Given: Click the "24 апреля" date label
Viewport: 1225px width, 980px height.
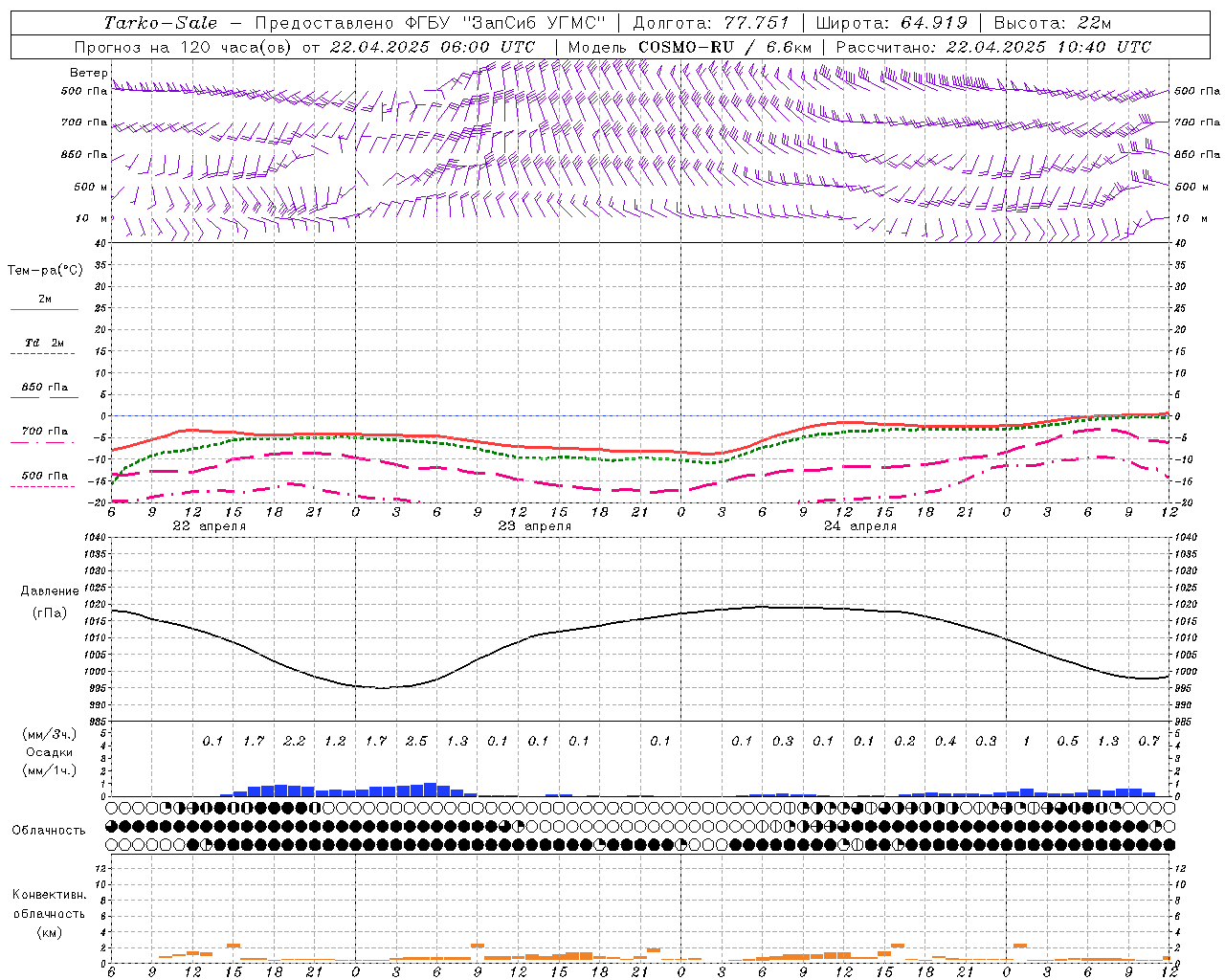Looking at the screenshot, I should tap(860, 526).
